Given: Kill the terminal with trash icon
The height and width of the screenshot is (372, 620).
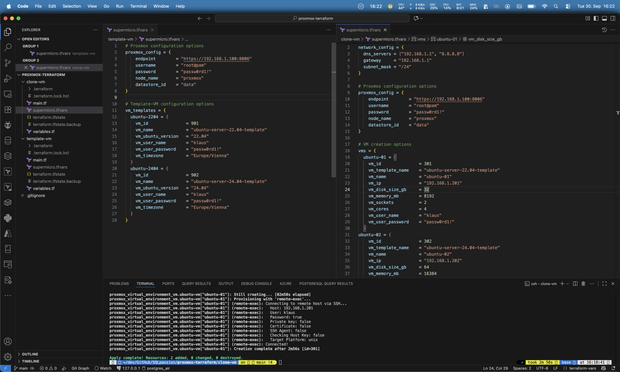Looking at the screenshot, I should pos(583,283).
